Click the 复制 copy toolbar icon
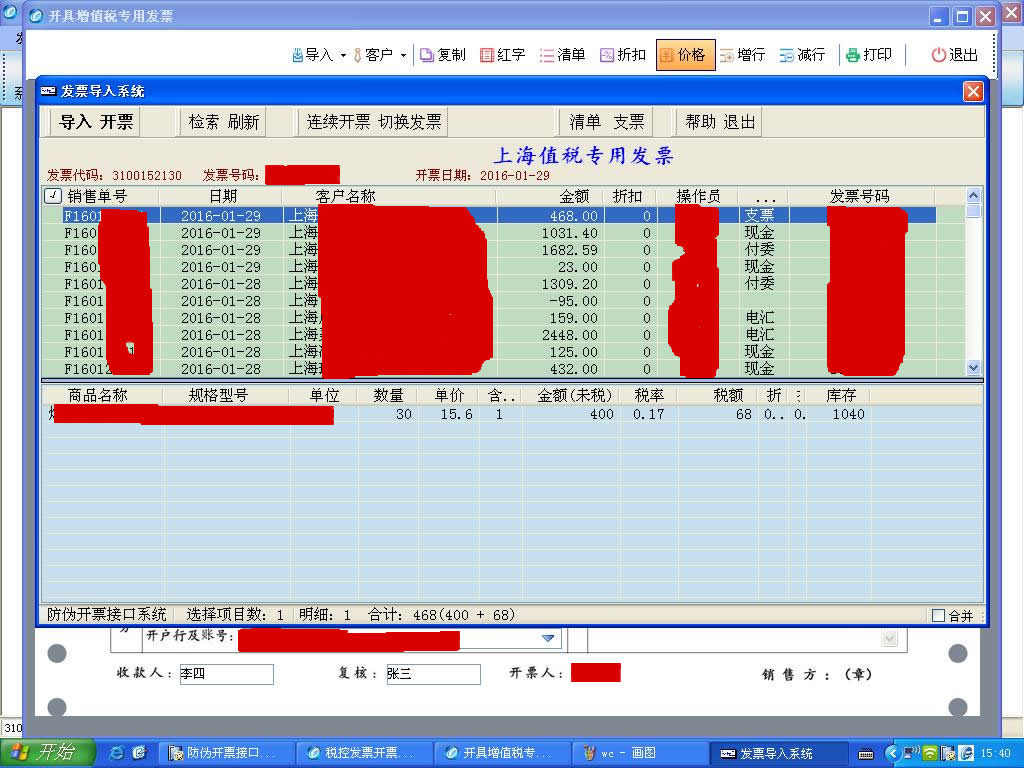The height and width of the screenshot is (768, 1024). click(443, 55)
